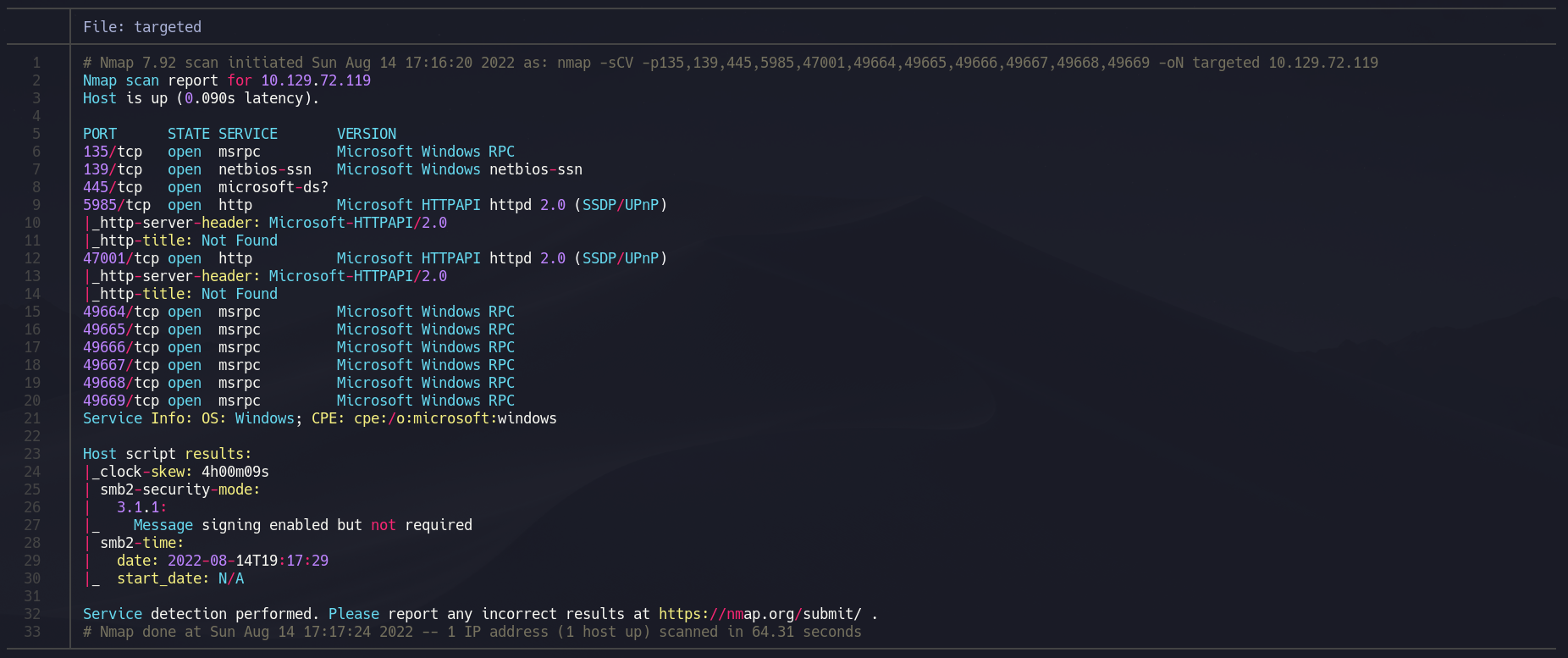Screen dimensions: 1568x658
Task: Select the 445/tcp port entry
Action: 113,187
